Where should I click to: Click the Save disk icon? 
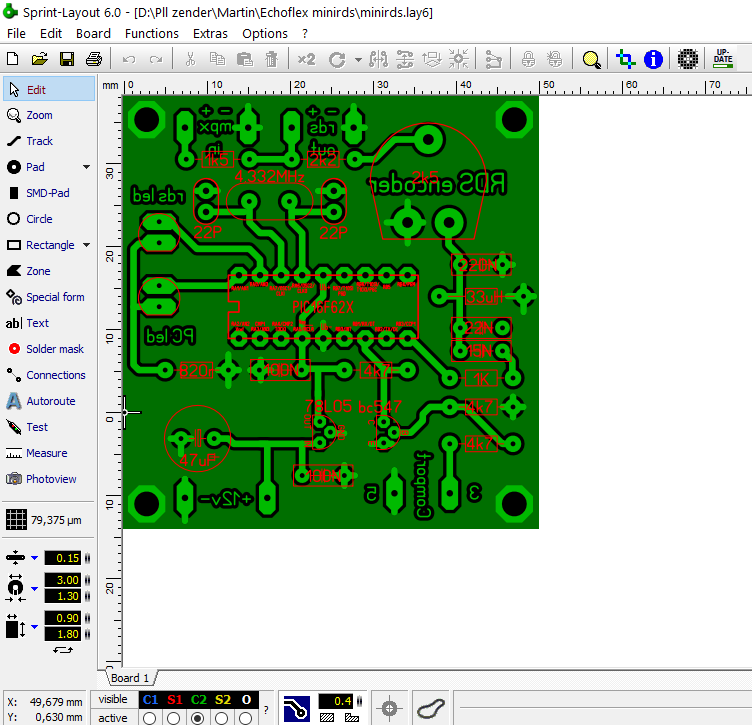pyautogui.click(x=67, y=60)
